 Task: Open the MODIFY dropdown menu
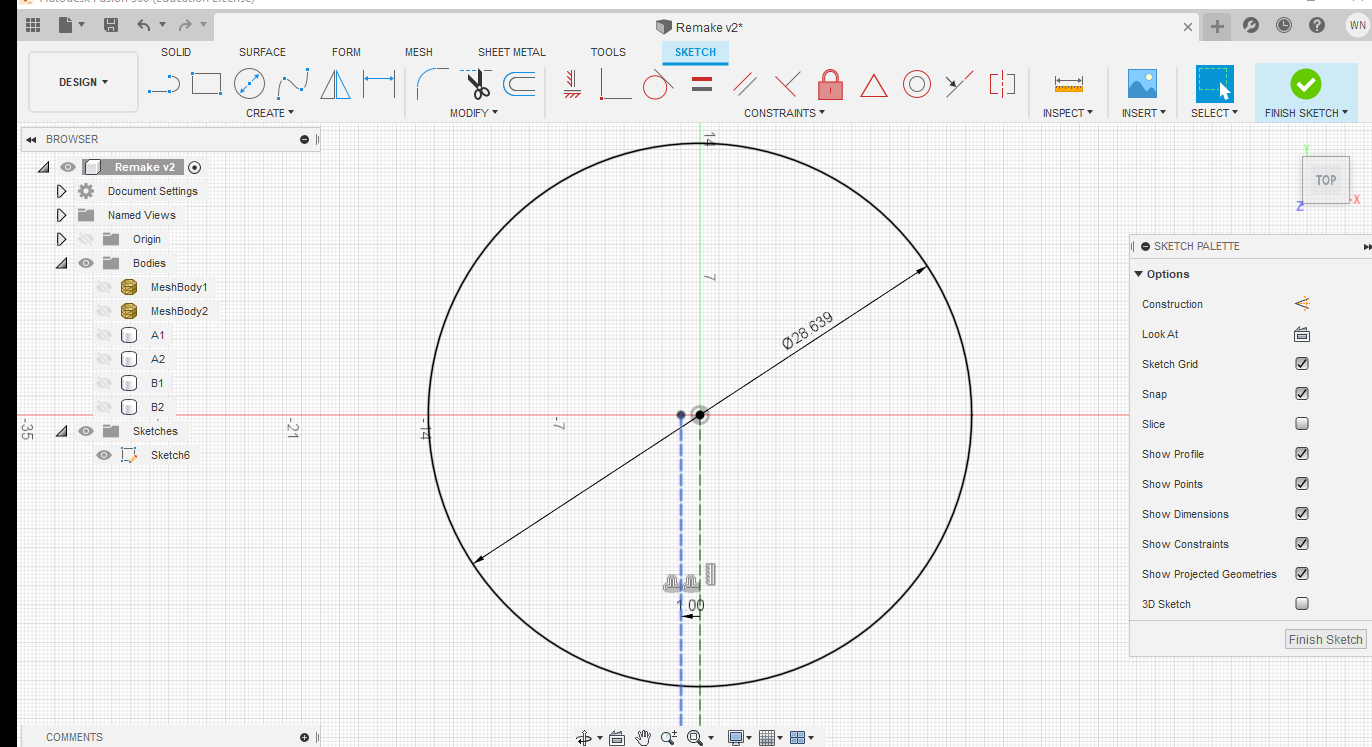click(474, 113)
